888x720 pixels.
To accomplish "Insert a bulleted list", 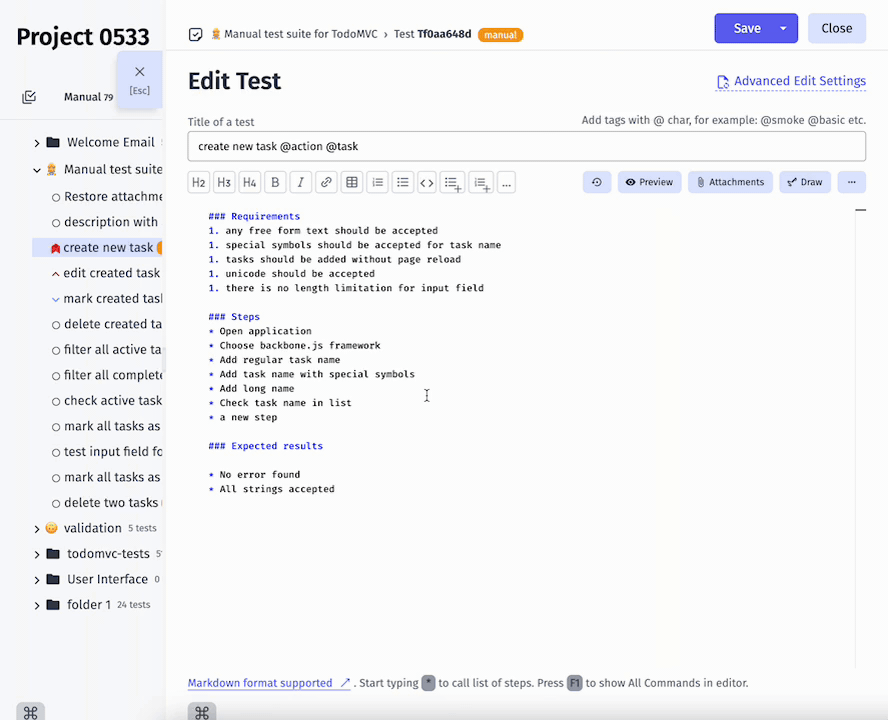I will (403, 182).
